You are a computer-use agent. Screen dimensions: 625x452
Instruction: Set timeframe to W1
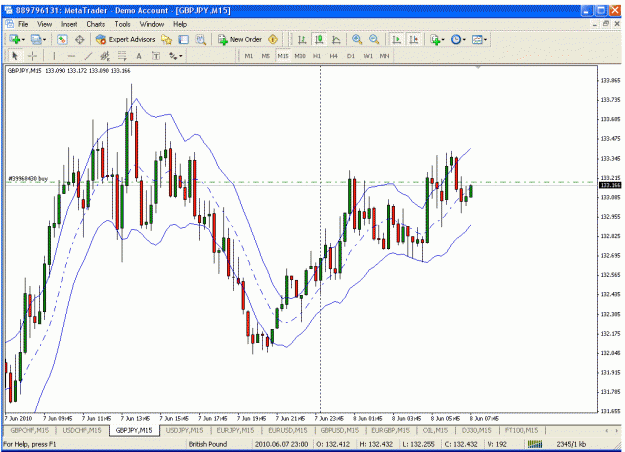[368, 56]
